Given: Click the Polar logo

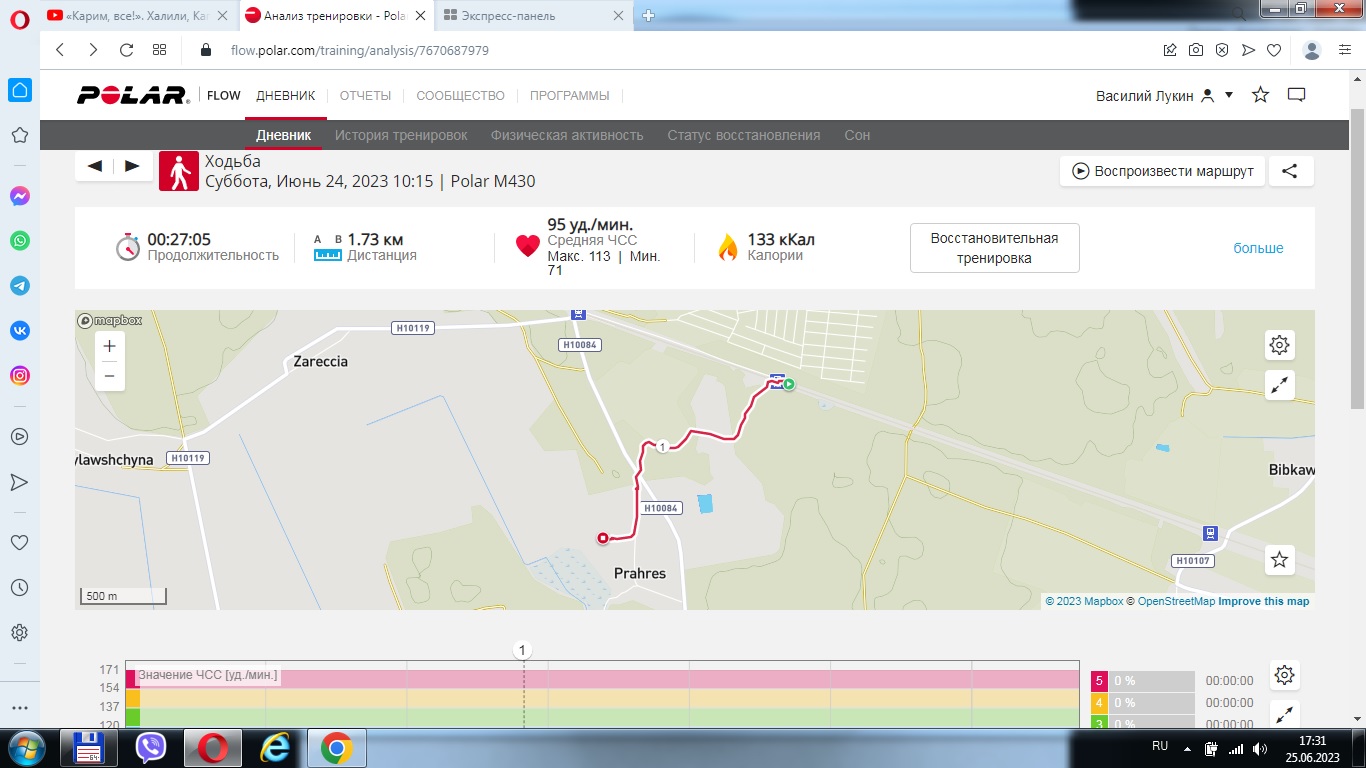Looking at the screenshot, I should (133, 95).
